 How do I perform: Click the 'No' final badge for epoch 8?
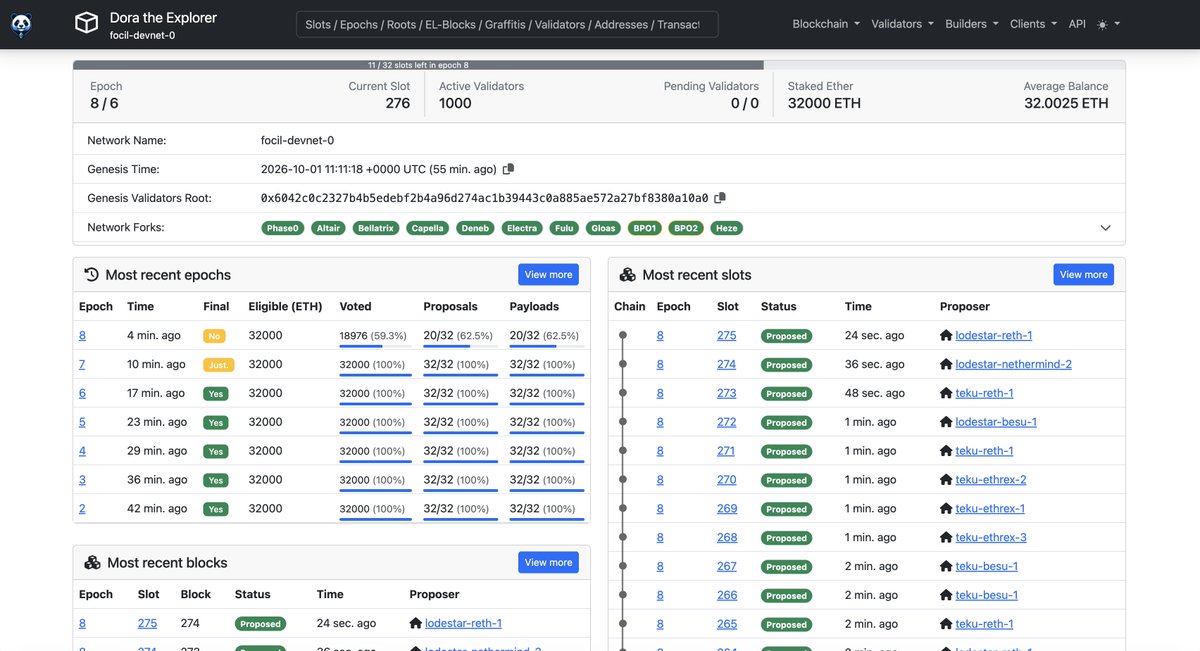click(x=214, y=336)
